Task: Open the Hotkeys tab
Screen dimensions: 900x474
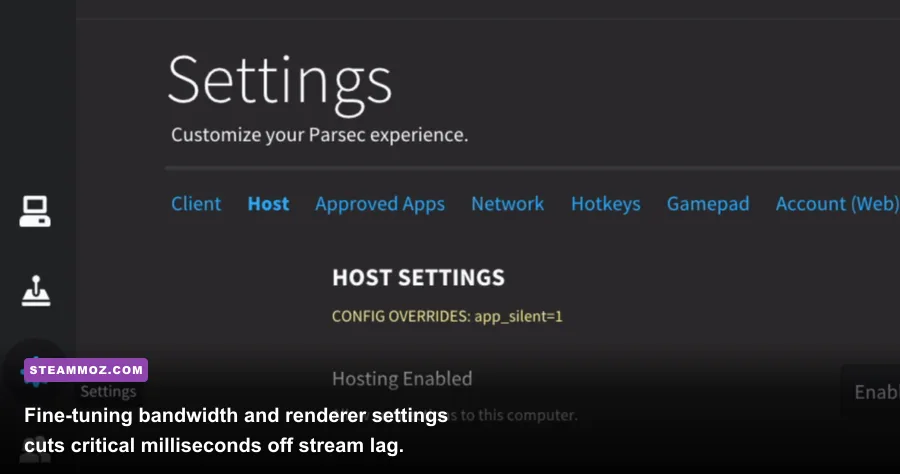Action: coord(606,204)
